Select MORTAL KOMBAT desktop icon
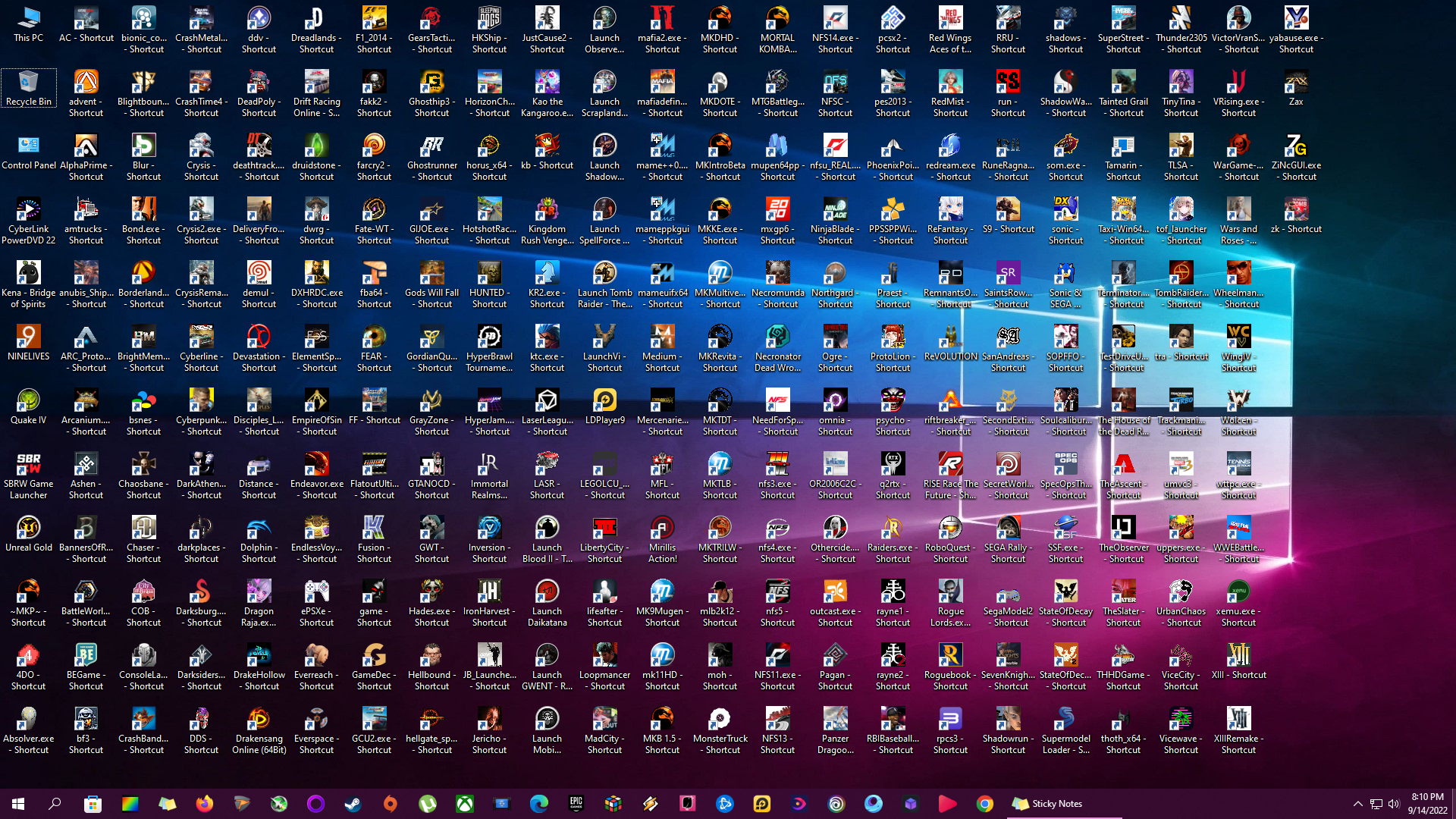 click(778, 30)
